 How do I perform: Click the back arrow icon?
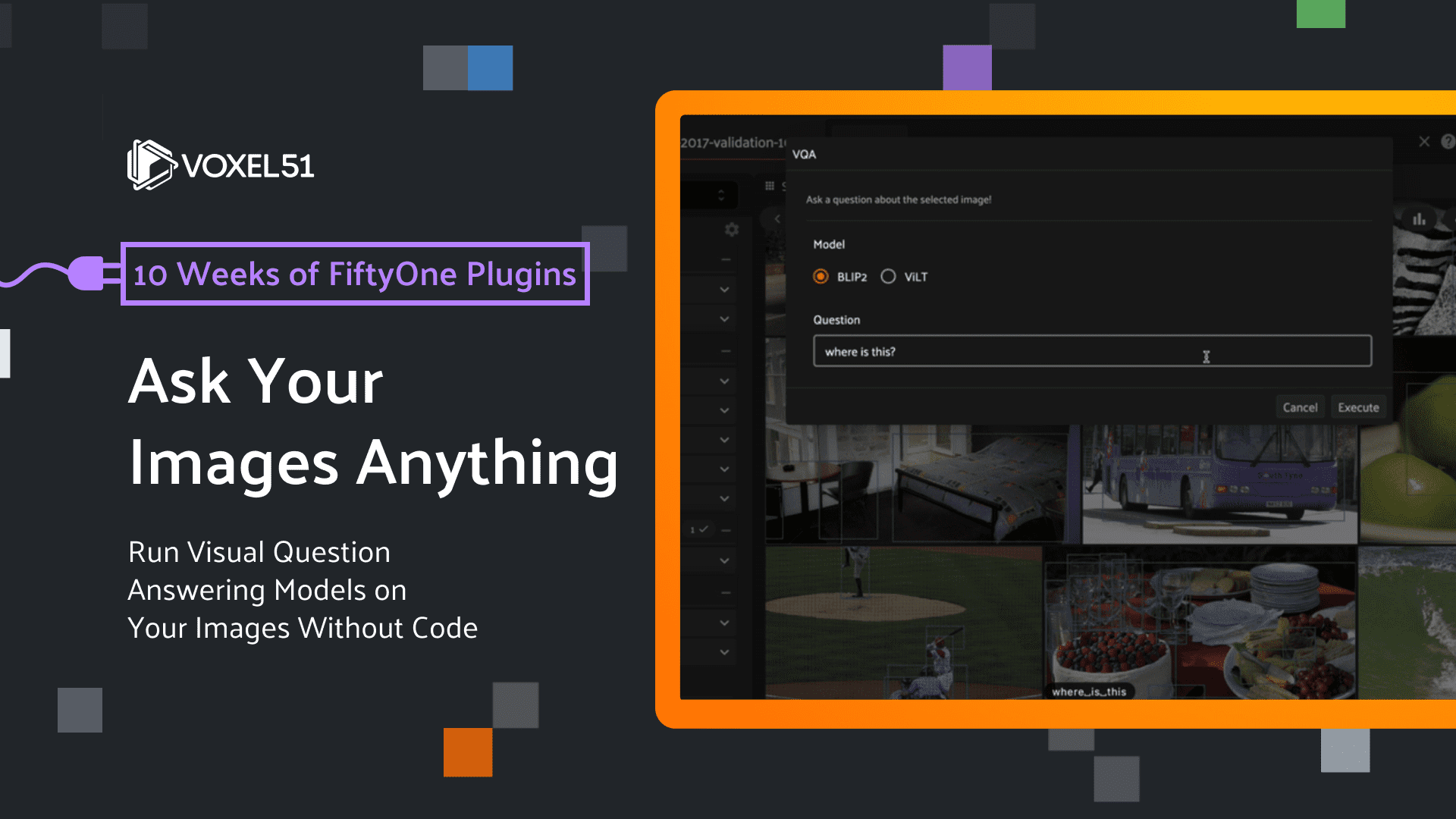pyautogui.click(x=777, y=219)
